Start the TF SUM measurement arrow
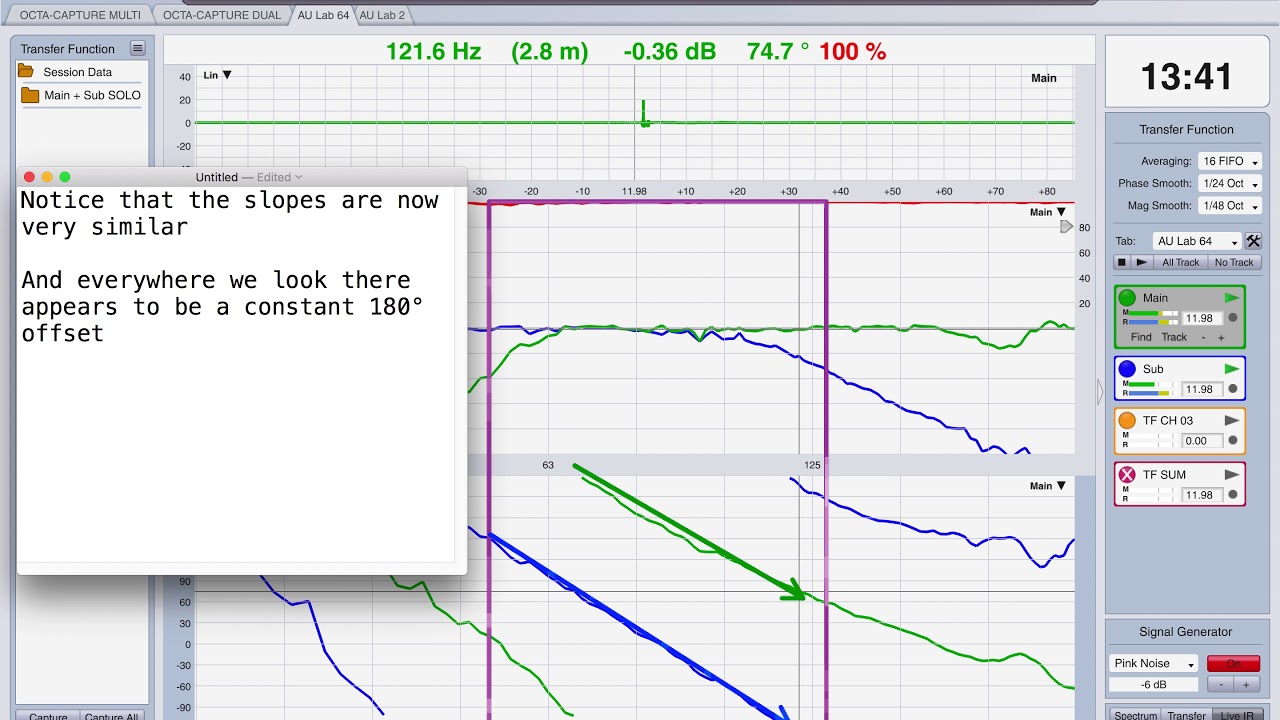1280x720 pixels. [x=1232, y=475]
